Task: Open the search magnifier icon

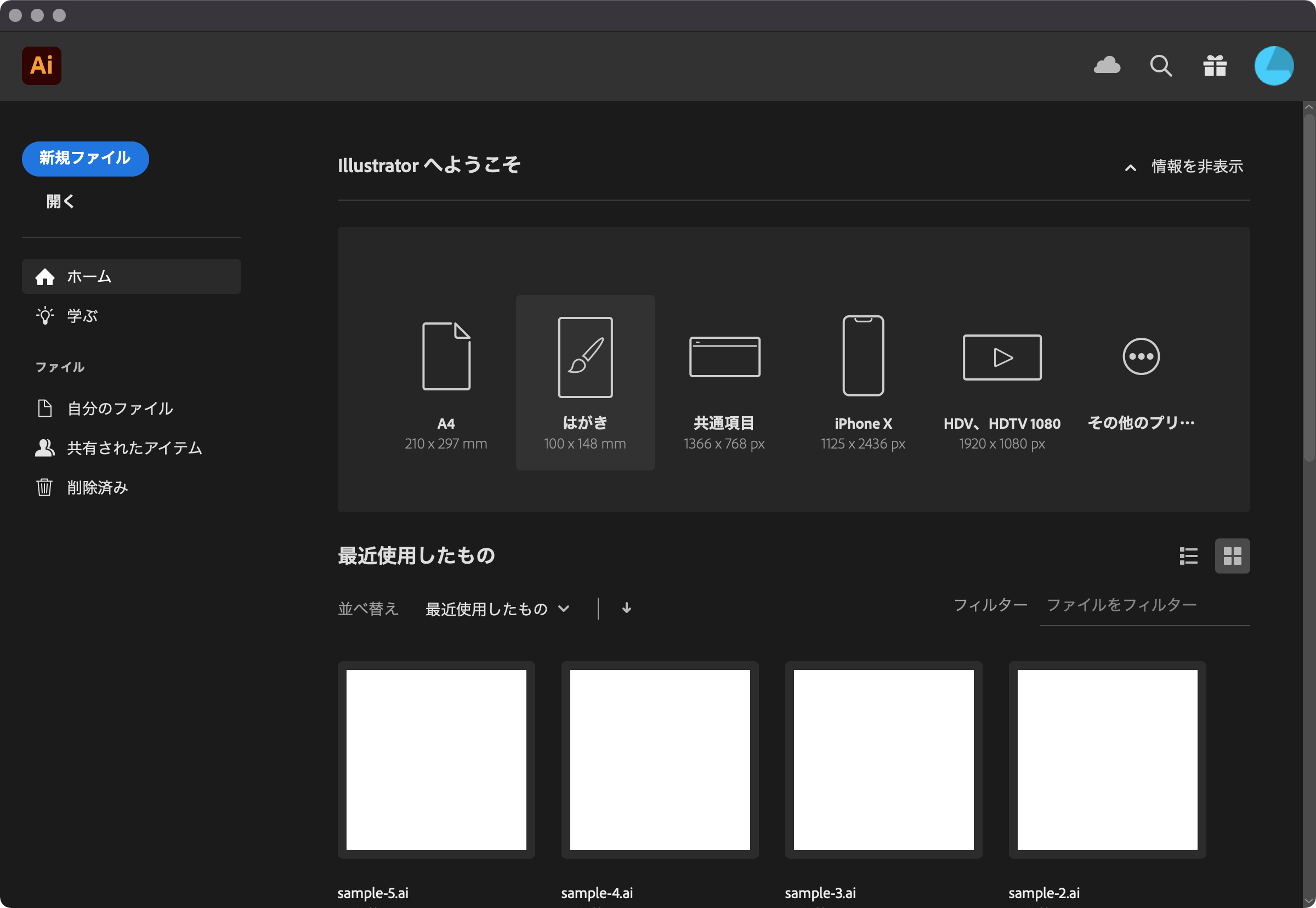Action: coord(1161,65)
